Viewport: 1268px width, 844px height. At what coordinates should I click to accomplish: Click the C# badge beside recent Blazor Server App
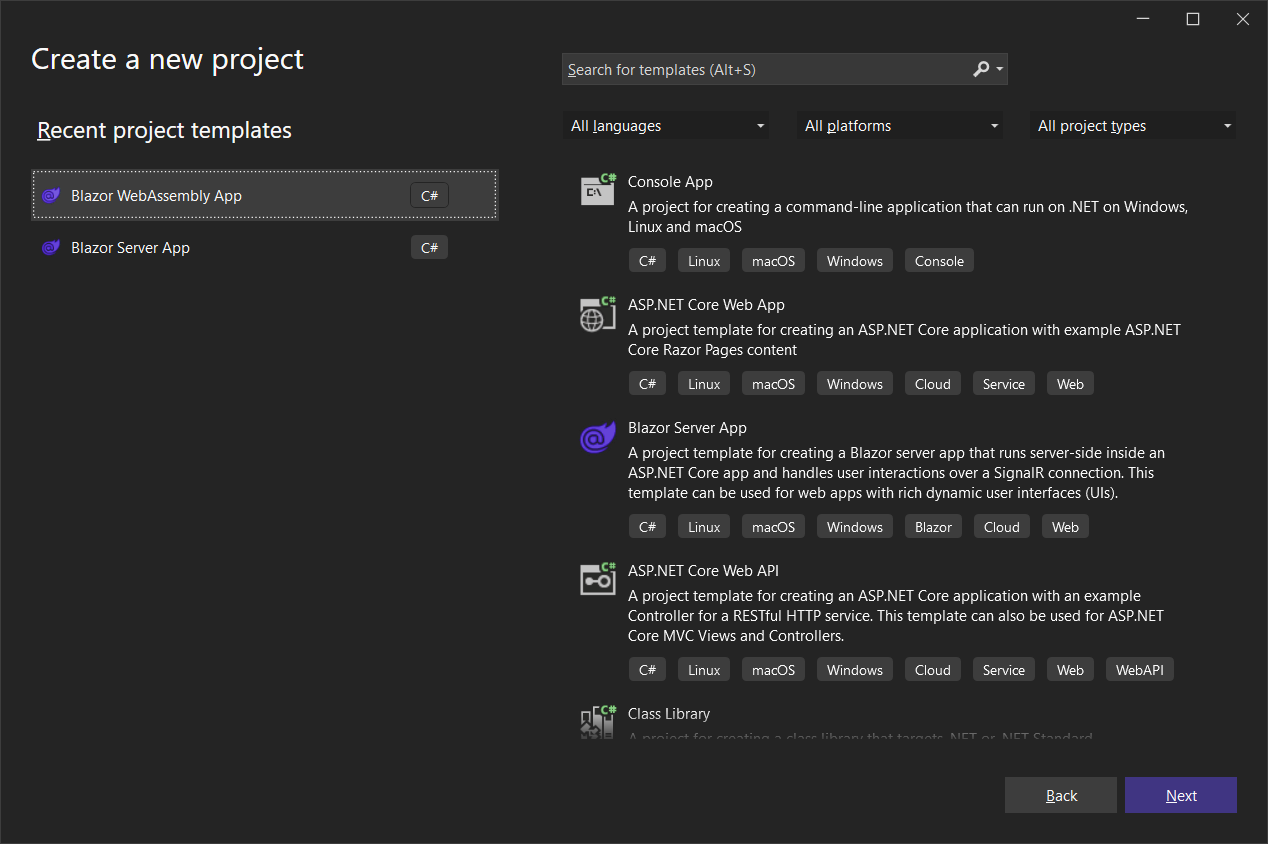pyautogui.click(x=429, y=248)
